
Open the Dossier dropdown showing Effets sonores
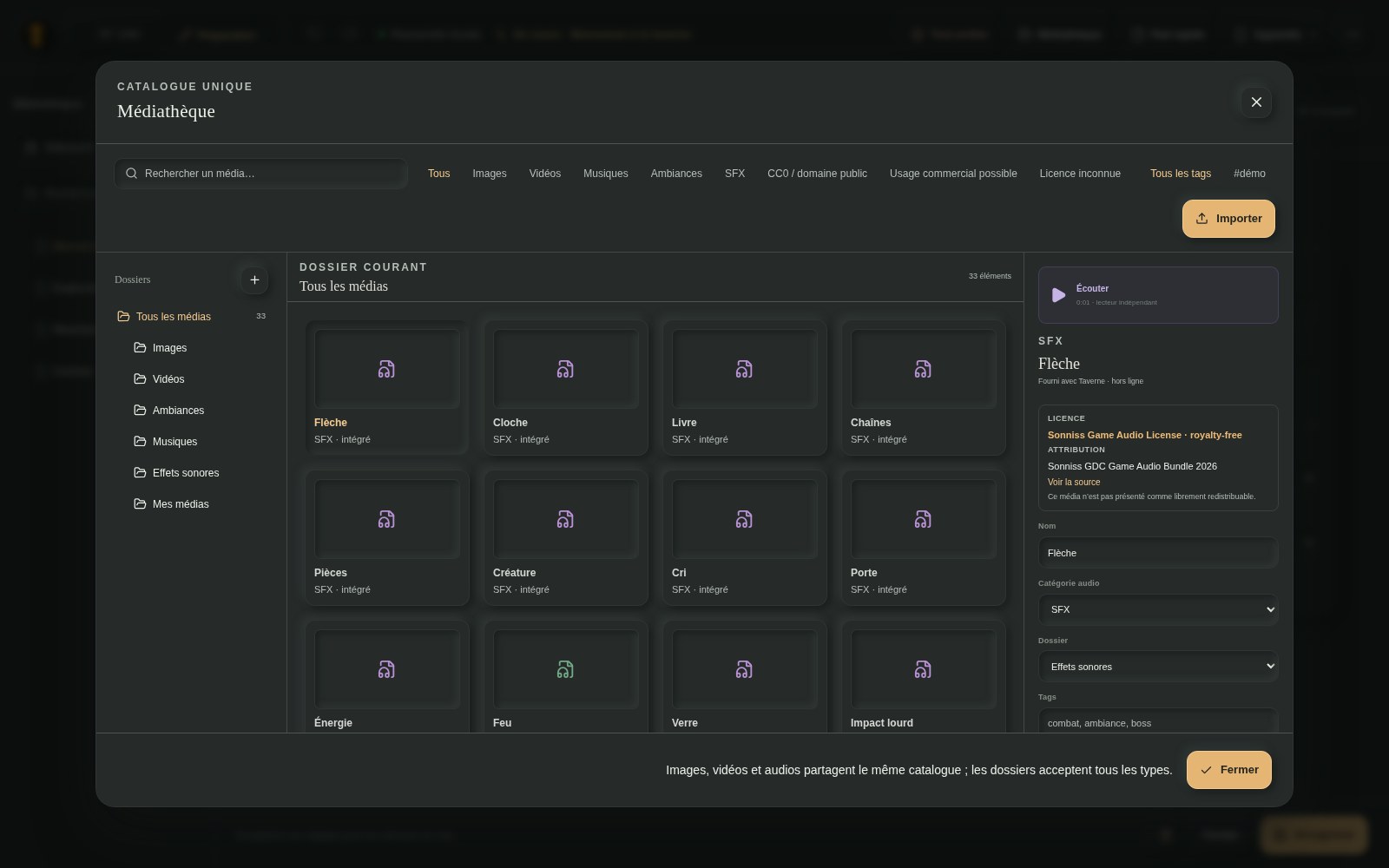click(x=1158, y=667)
